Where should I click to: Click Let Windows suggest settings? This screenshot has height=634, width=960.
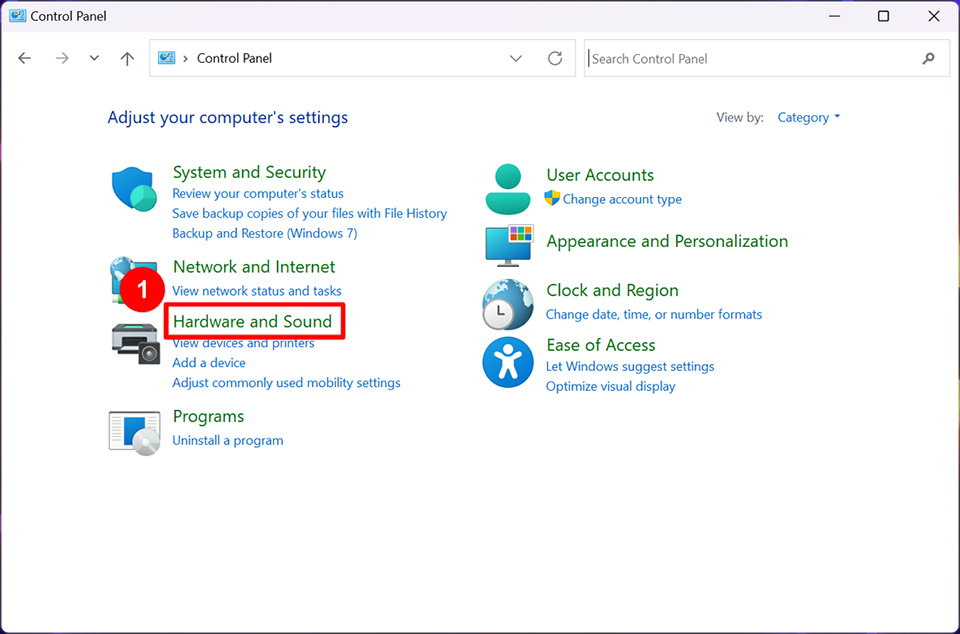630,367
